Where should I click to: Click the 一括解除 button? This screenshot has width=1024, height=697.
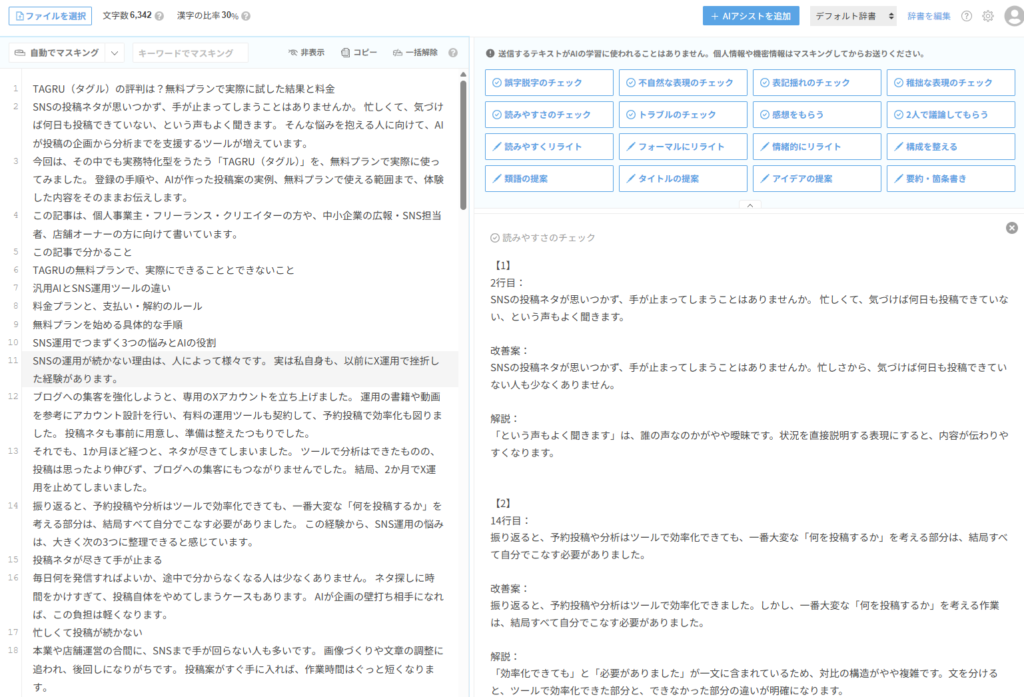pyautogui.click(x=415, y=52)
